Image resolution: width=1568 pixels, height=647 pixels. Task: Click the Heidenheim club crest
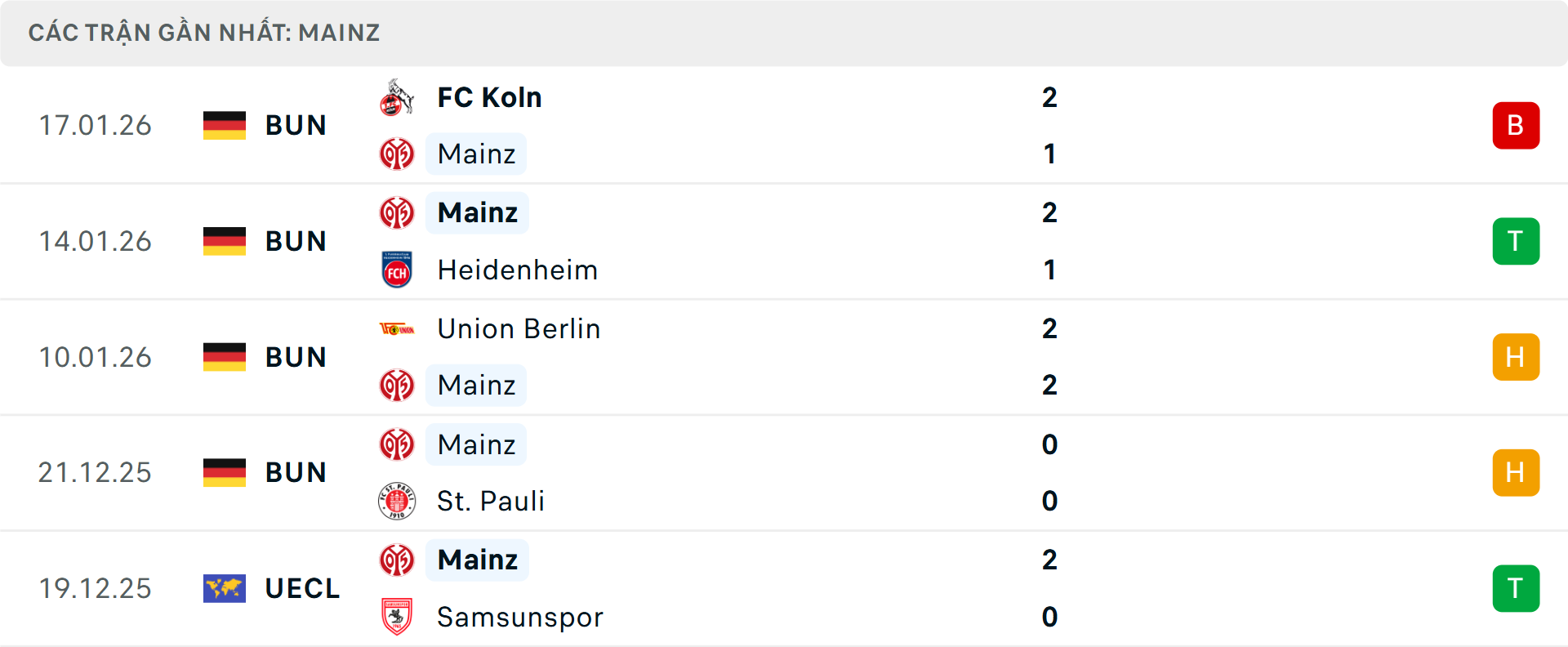pos(397,270)
